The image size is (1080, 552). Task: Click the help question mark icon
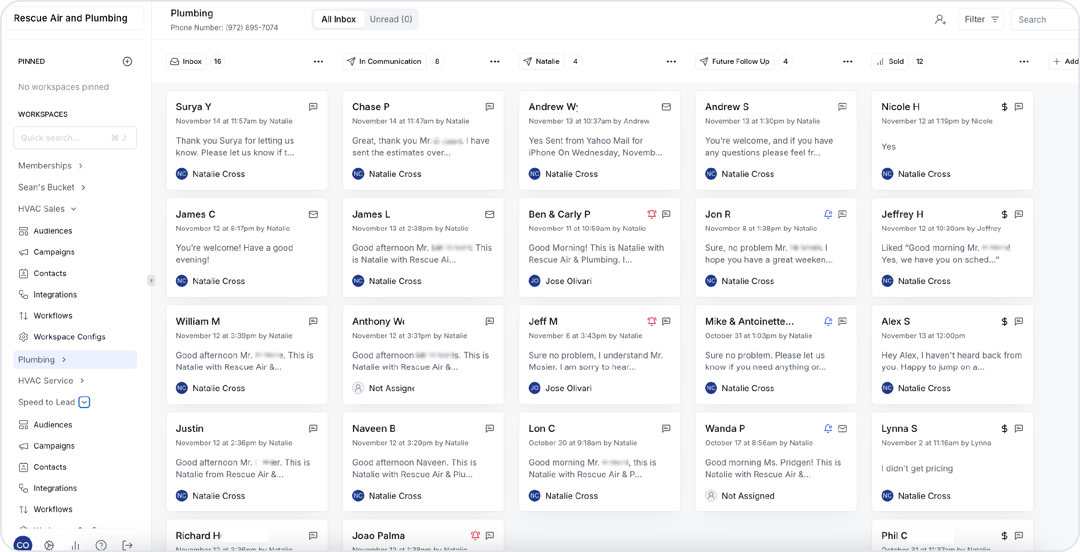point(101,545)
